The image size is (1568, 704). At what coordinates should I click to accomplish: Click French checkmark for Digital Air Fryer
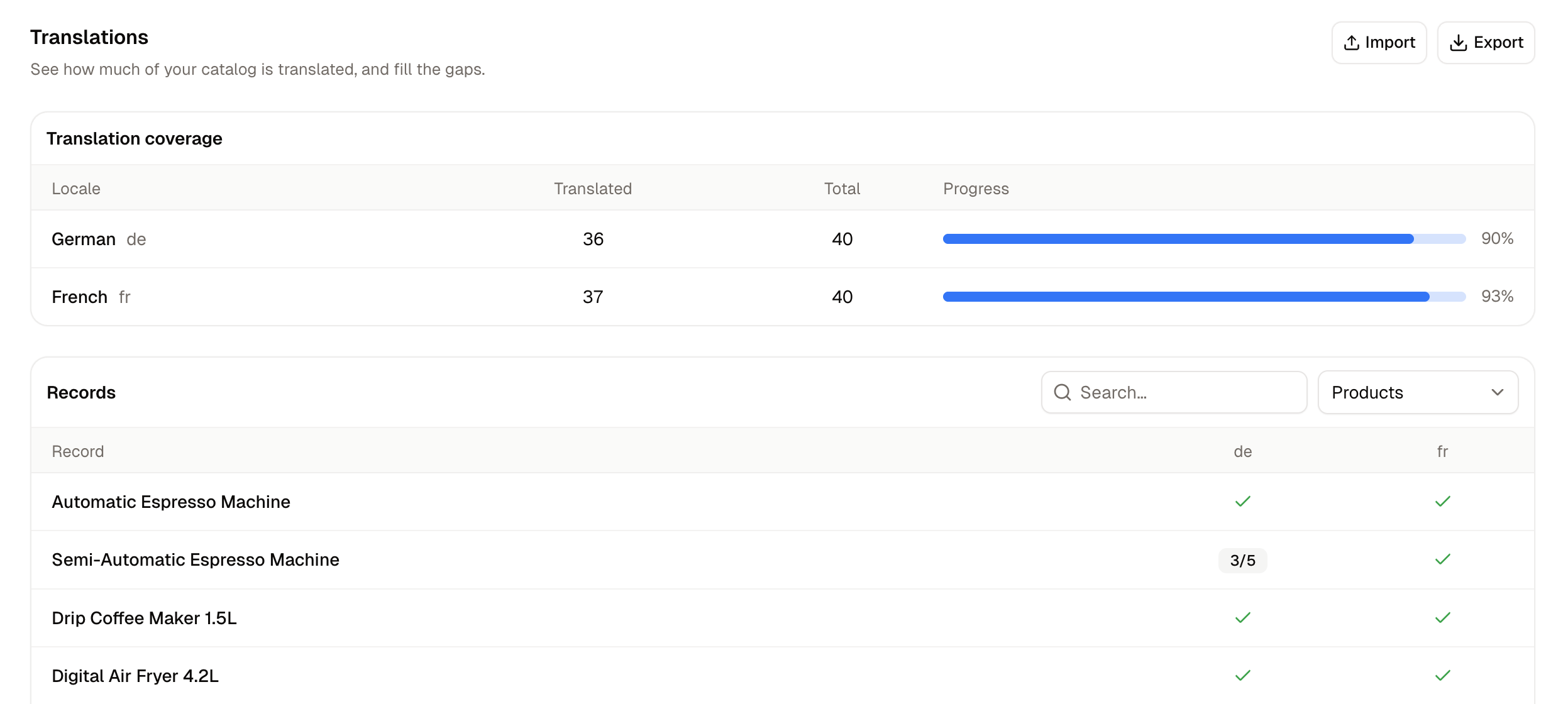(x=1443, y=676)
